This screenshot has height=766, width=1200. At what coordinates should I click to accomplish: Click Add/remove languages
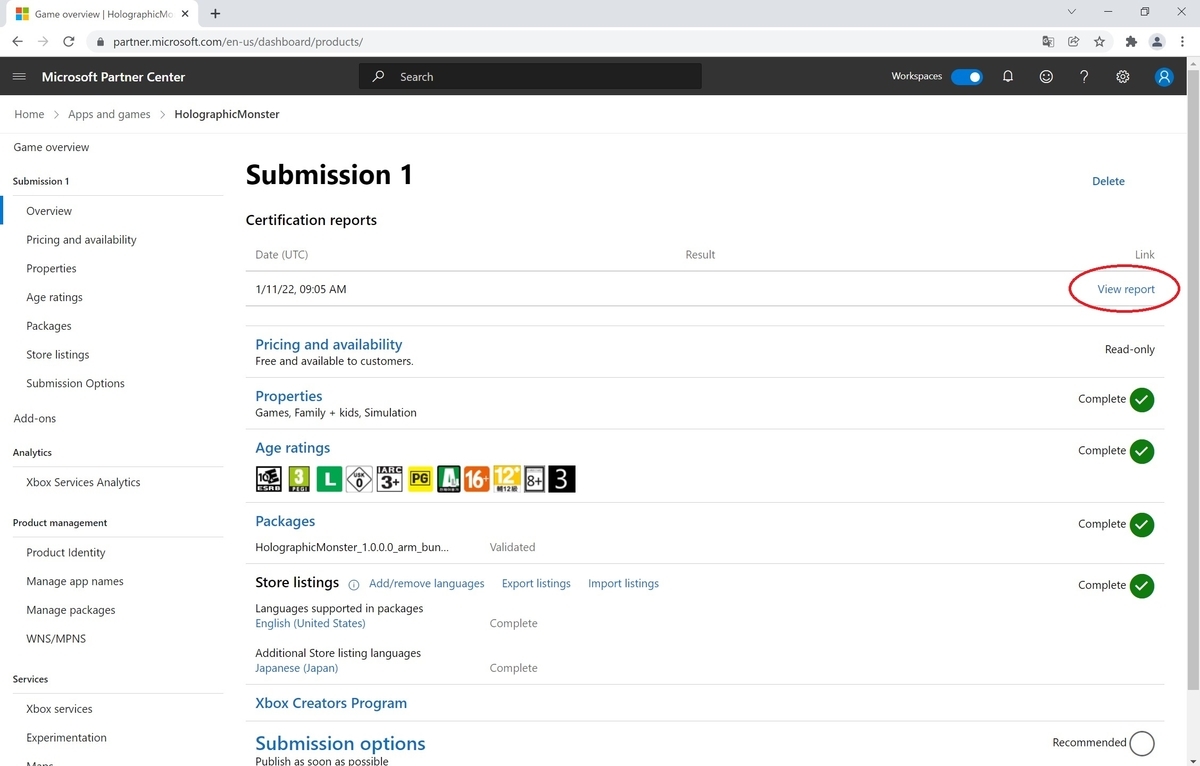(x=426, y=584)
